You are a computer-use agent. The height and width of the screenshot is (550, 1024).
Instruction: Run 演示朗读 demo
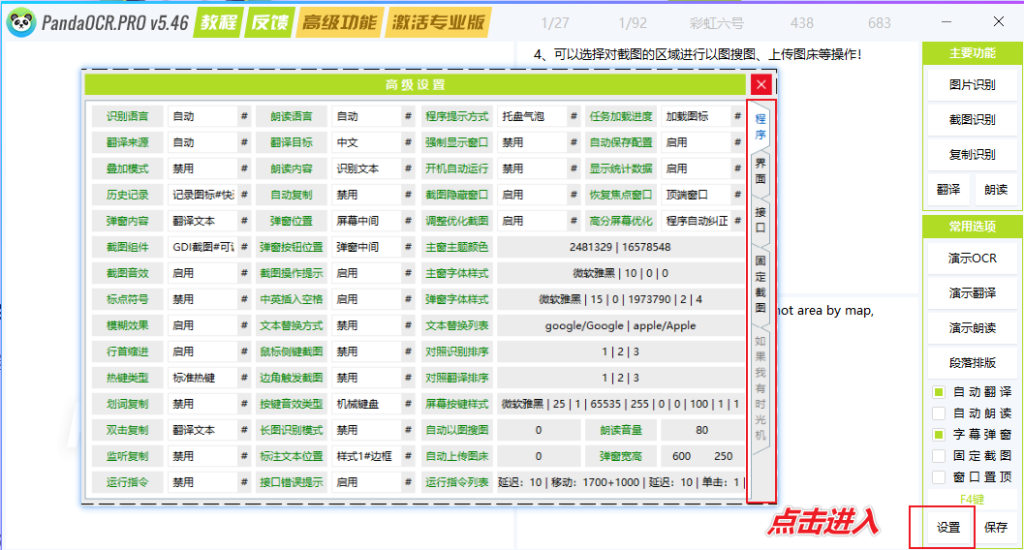pos(972,327)
